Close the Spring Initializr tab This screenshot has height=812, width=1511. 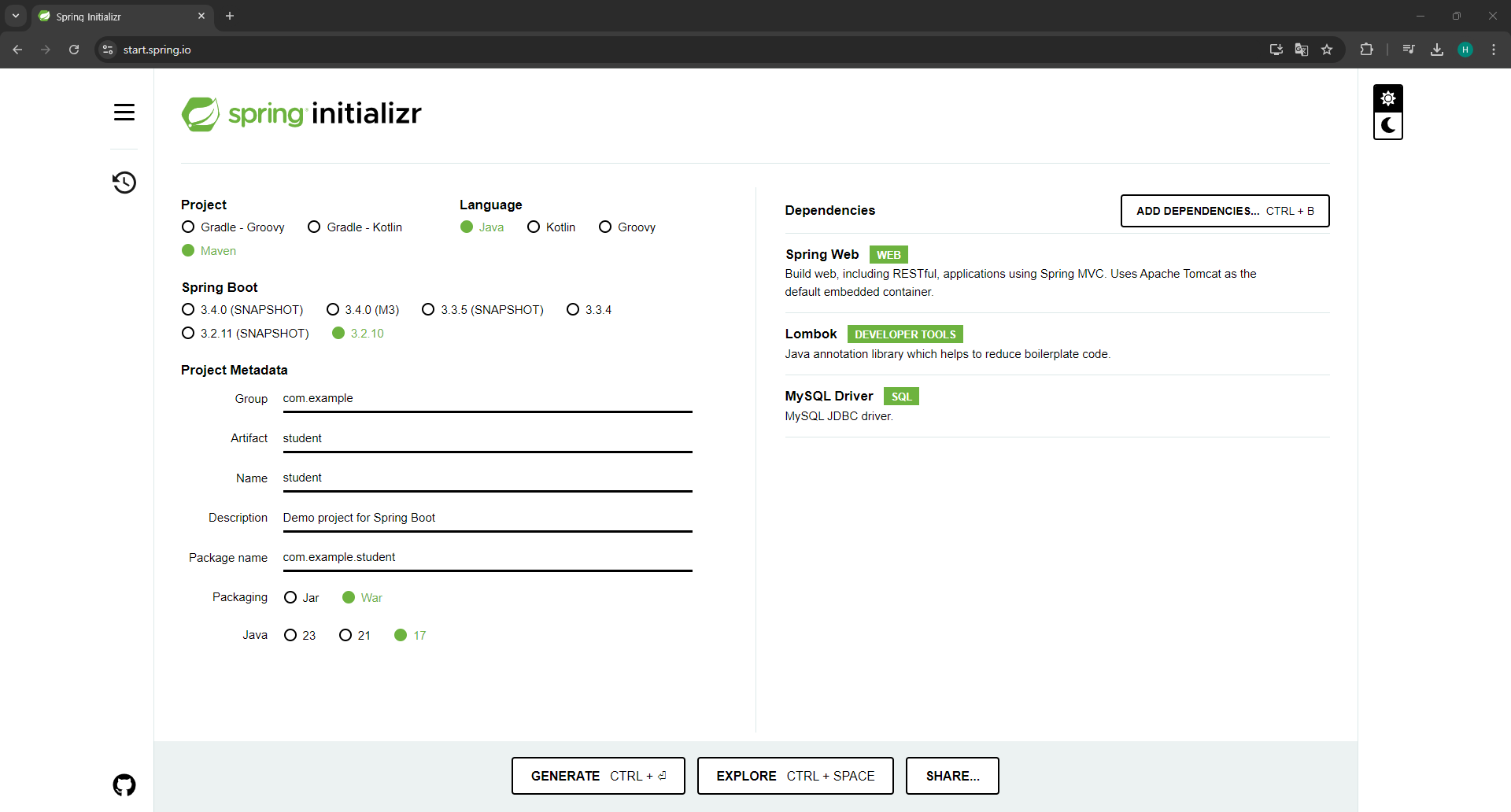[201, 16]
